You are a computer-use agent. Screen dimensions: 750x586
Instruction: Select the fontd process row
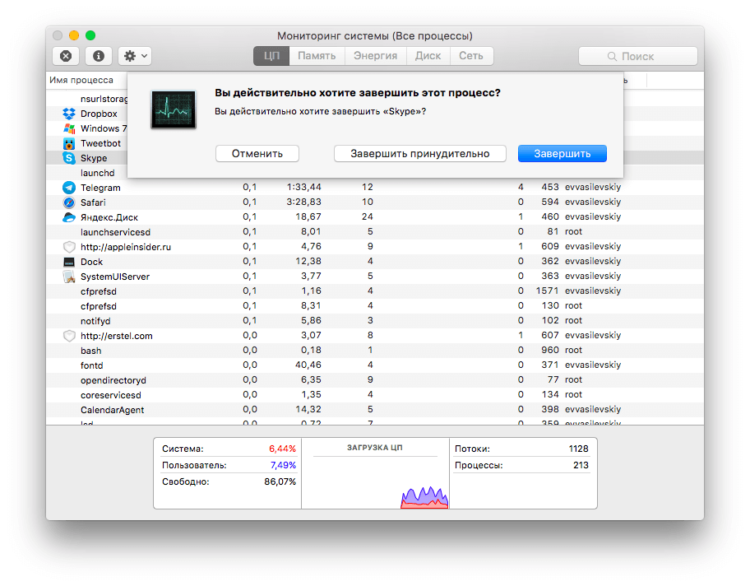pyautogui.click(x=375, y=365)
